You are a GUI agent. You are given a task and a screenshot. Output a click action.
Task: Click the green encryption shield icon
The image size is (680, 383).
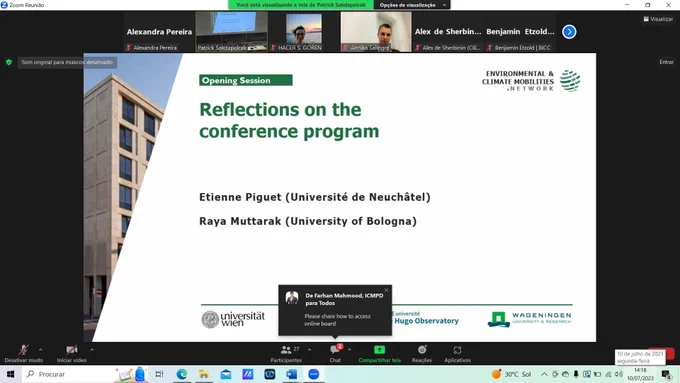click(x=9, y=62)
